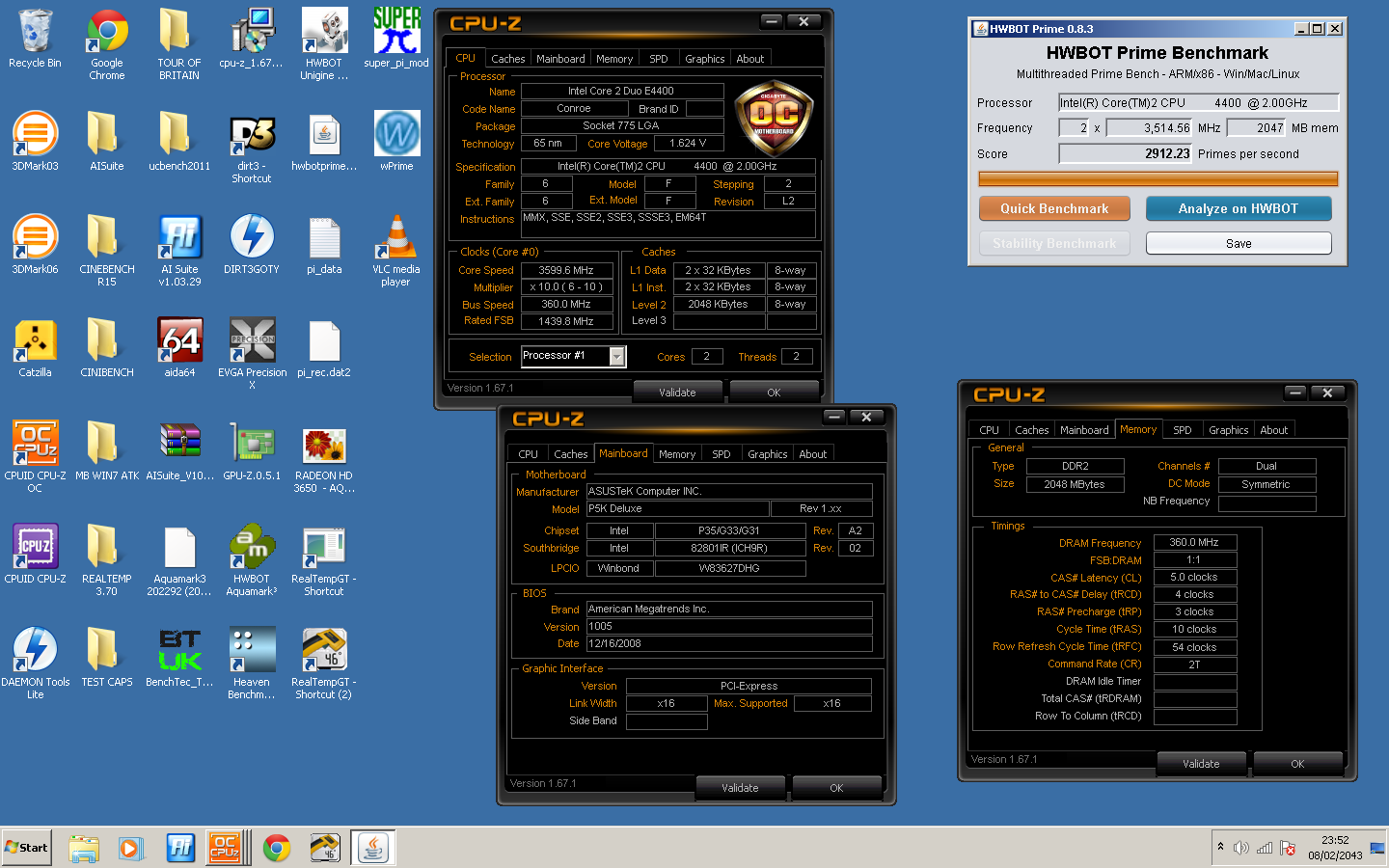Screen dimensions: 1389x868
Task: Click Validate in the Memory CPU-Z window
Action: [1201, 764]
